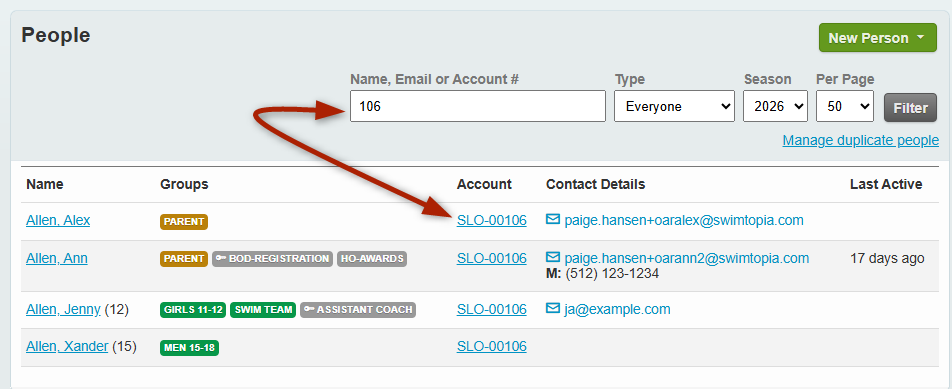Click the email envelope icon for Ann Allen
Viewport: 952px width, 389px height.
coord(552,257)
